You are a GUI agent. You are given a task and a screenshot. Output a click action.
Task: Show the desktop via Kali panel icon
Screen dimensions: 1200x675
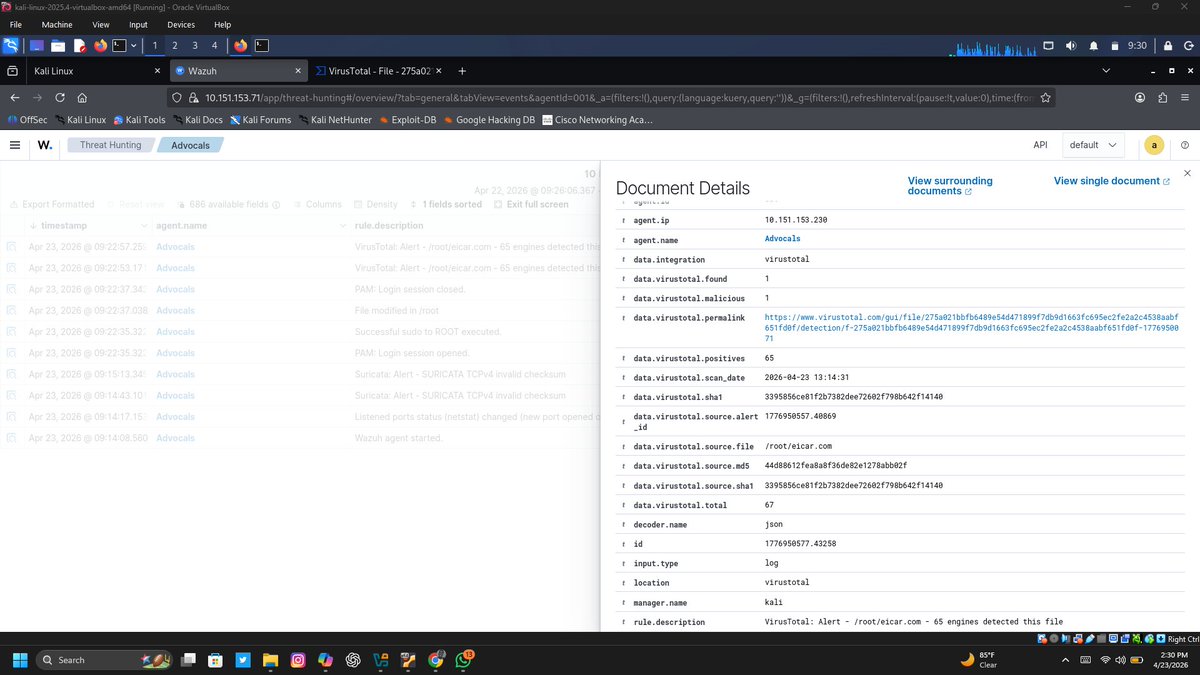pos(37,45)
